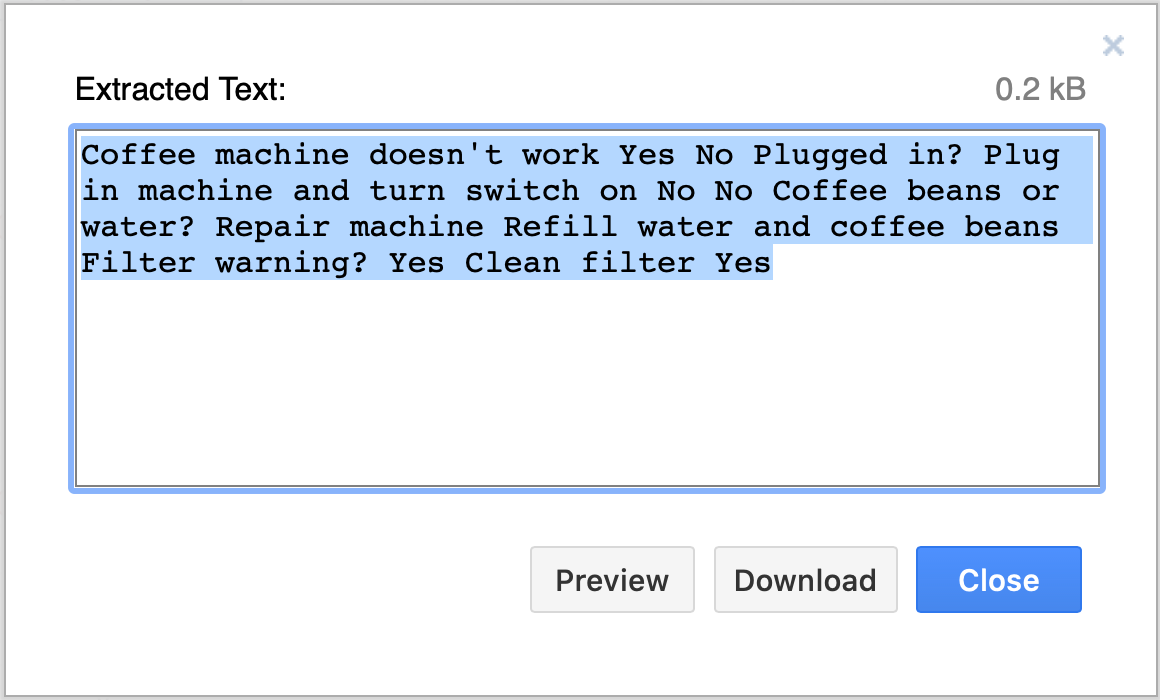Click the Preview button
Screen dimensions: 1160x700
click(612, 580)
